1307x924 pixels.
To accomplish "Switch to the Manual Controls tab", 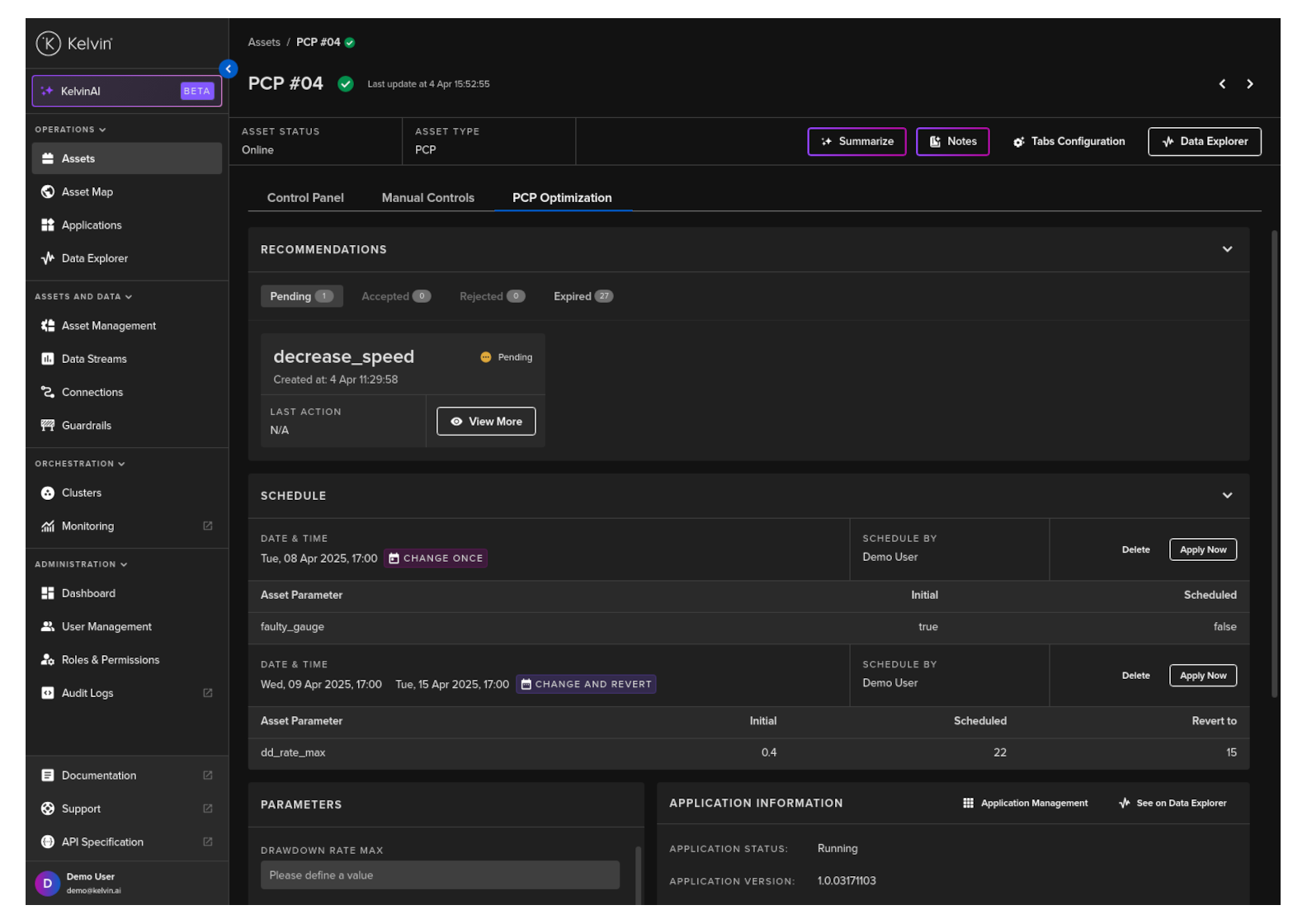I will [427, 198].
